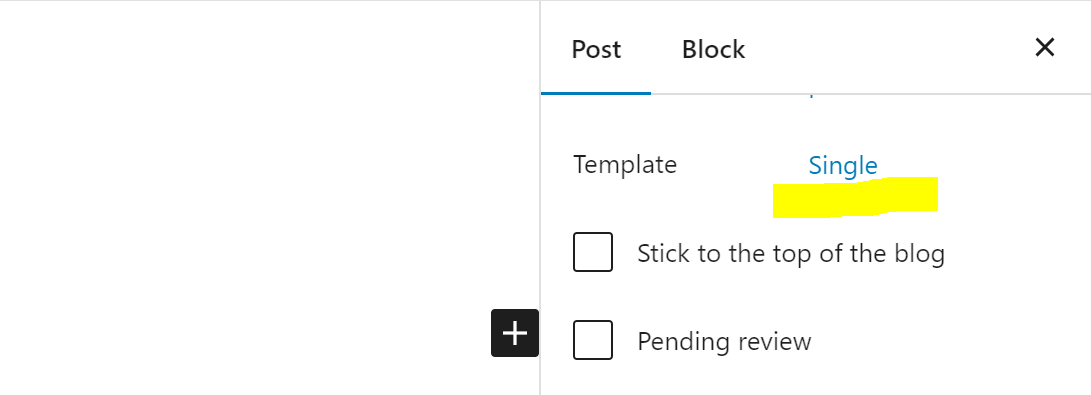Click the Template row label

pos(625,165)
